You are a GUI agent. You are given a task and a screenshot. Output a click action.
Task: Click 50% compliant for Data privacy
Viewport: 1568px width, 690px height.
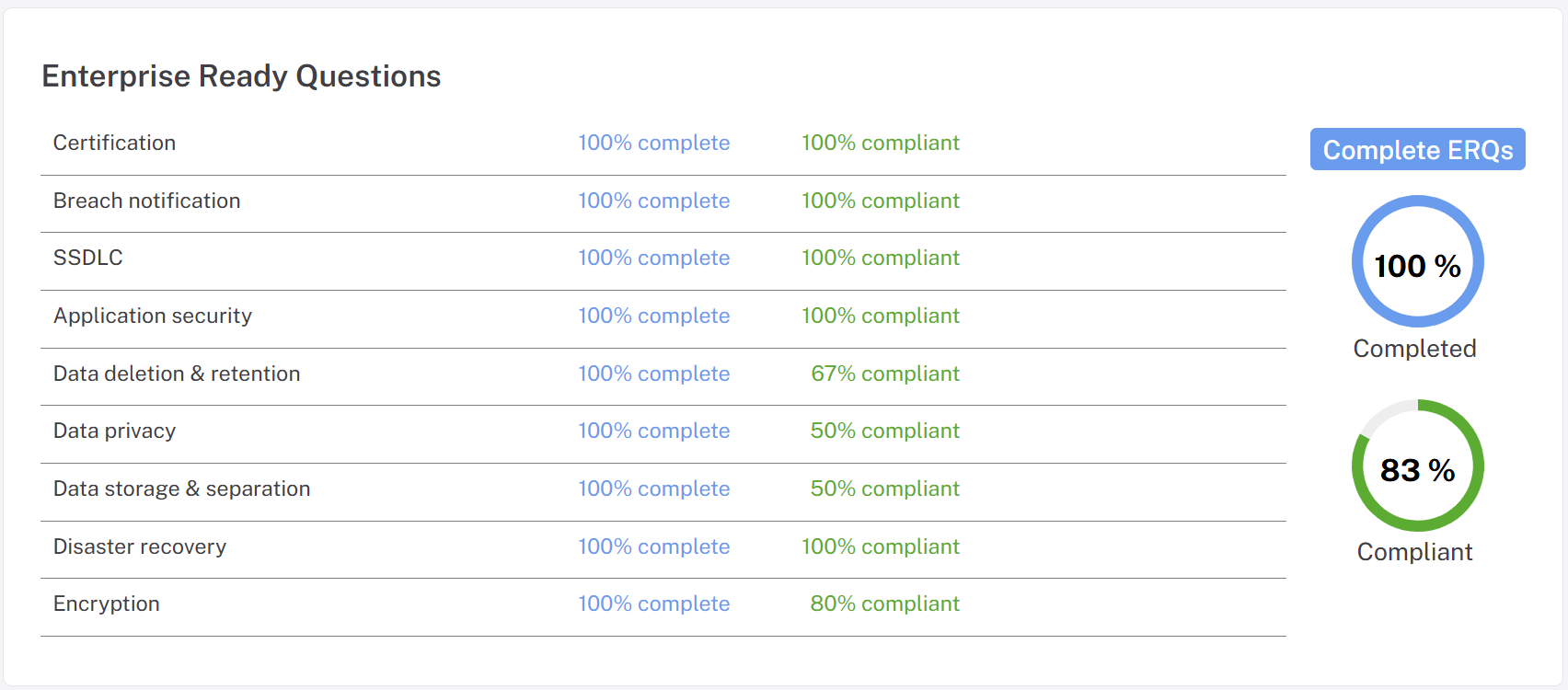coord(884,431)
